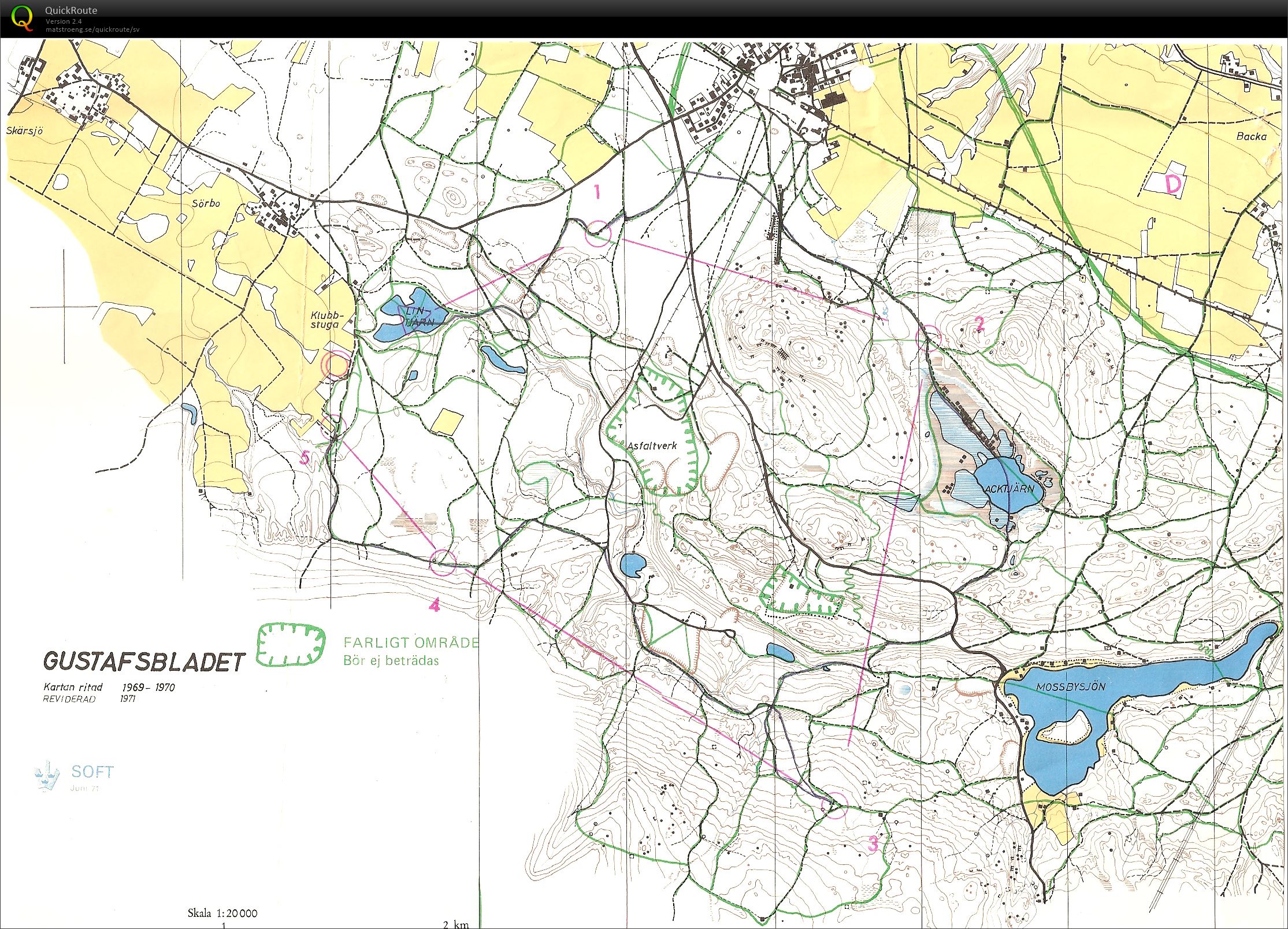Click the pink control number 1

598,192
